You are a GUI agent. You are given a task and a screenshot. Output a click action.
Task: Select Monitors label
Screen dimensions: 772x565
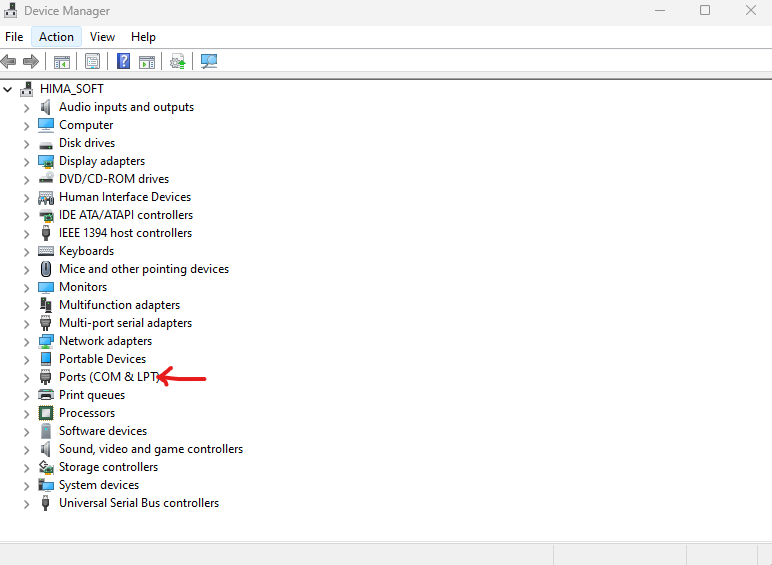[83, 287]
